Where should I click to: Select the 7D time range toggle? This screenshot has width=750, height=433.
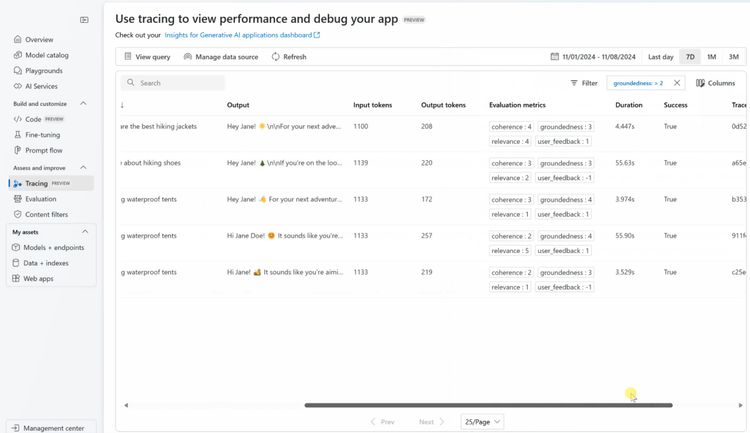tap(690, 56)
